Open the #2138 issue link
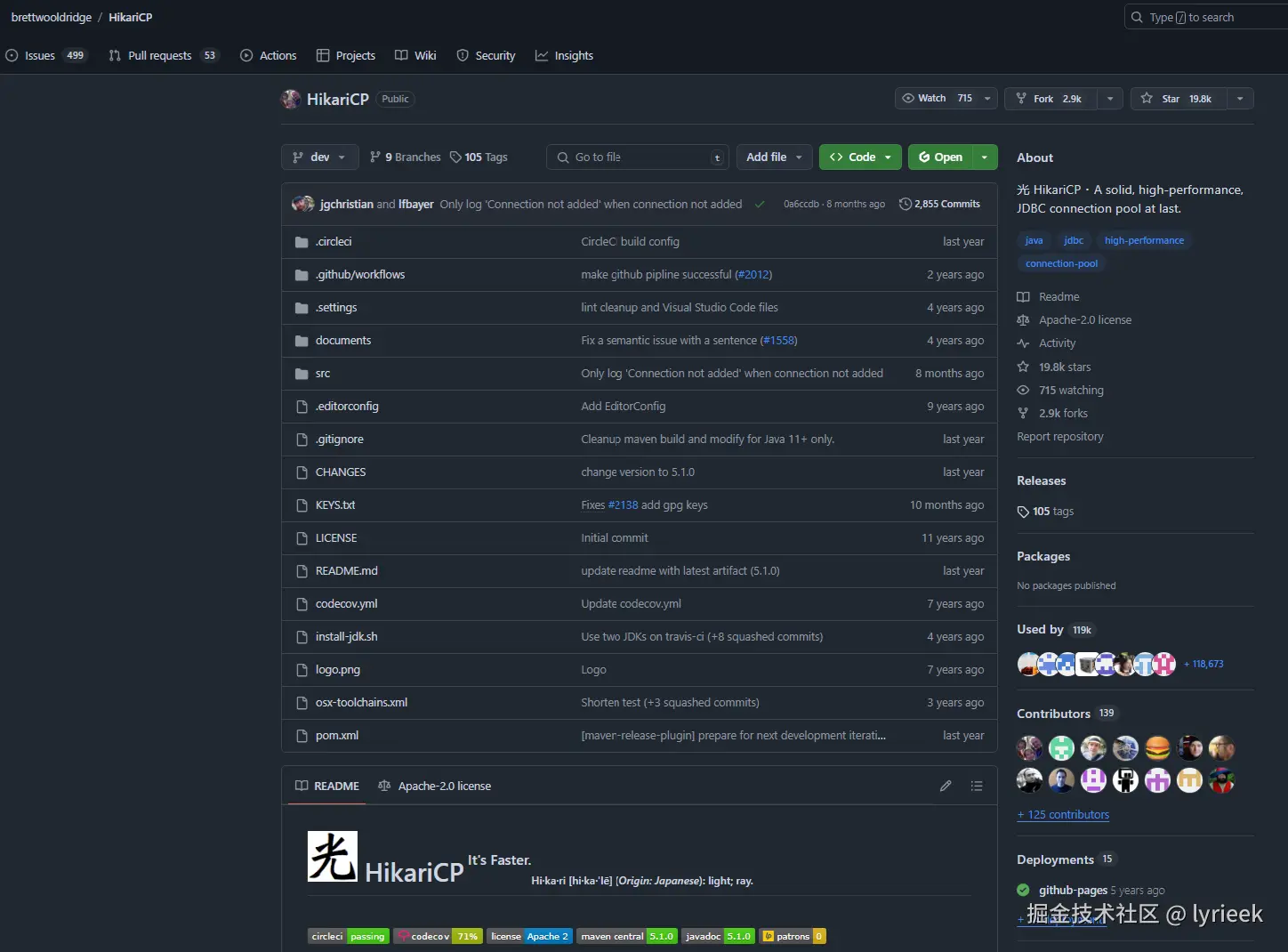This screenshot has width=1288, height=952. (623, 505)
